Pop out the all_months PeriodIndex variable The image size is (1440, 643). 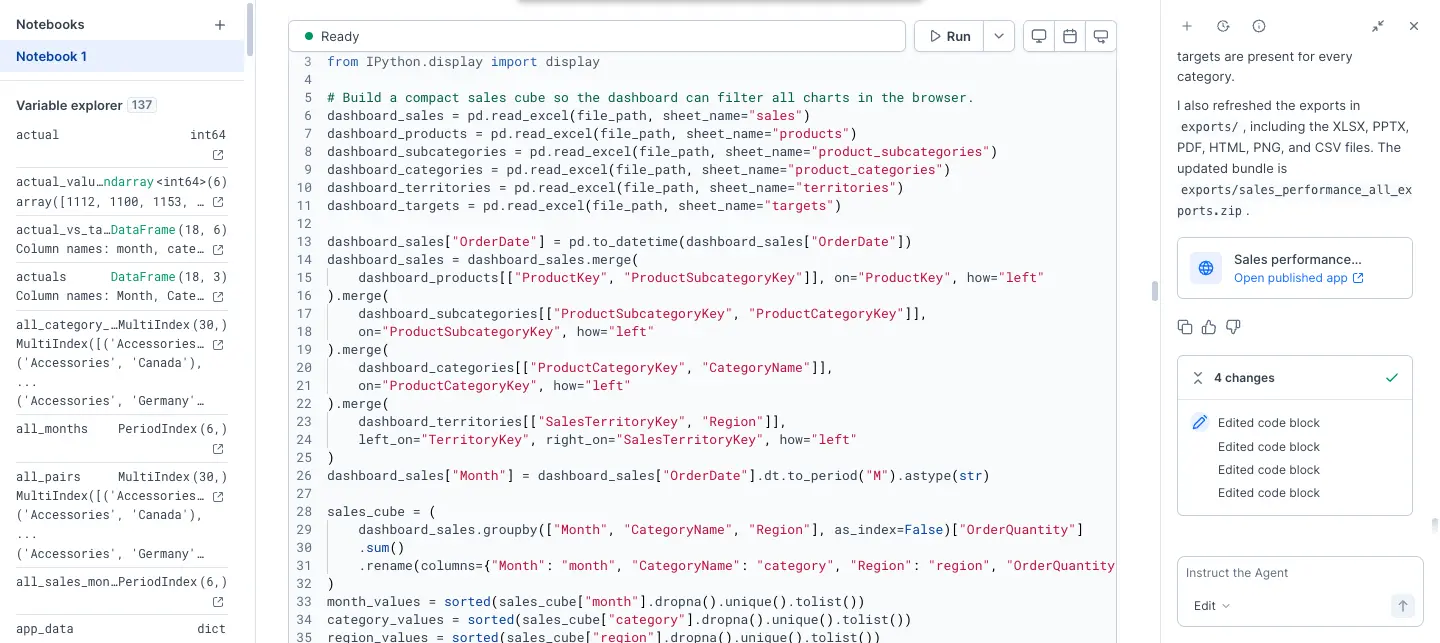[218, 449]
